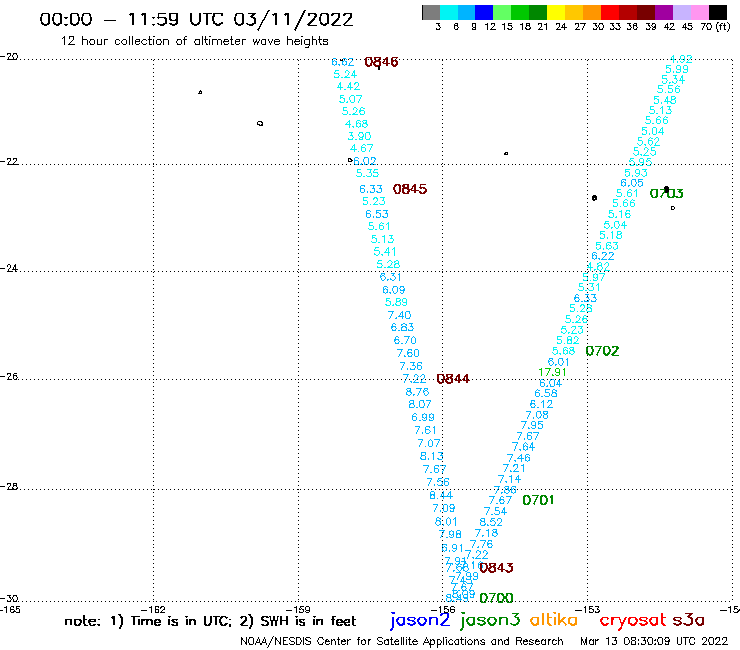Click the -153 longitude axis label

coord(588,609)
